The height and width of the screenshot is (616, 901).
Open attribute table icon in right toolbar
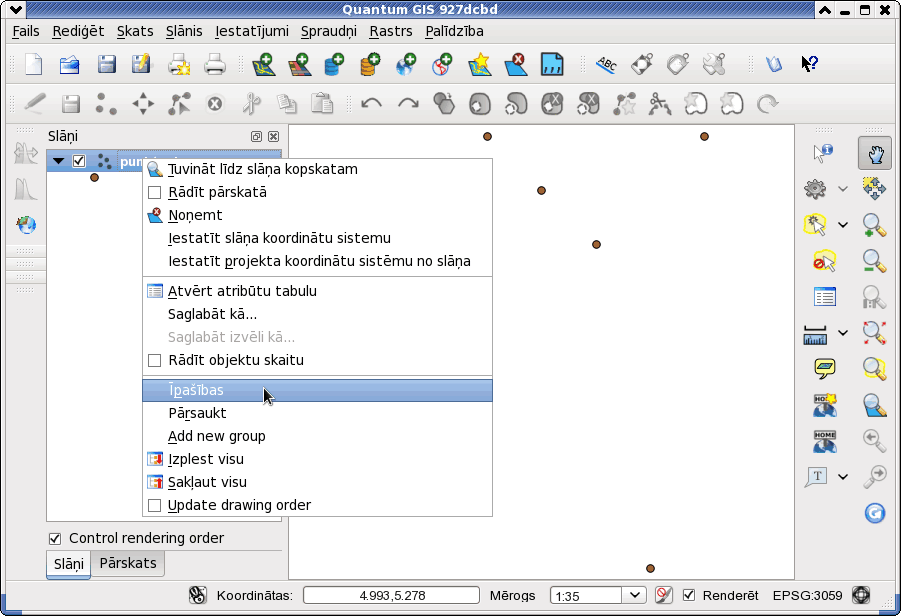[825, 297]
